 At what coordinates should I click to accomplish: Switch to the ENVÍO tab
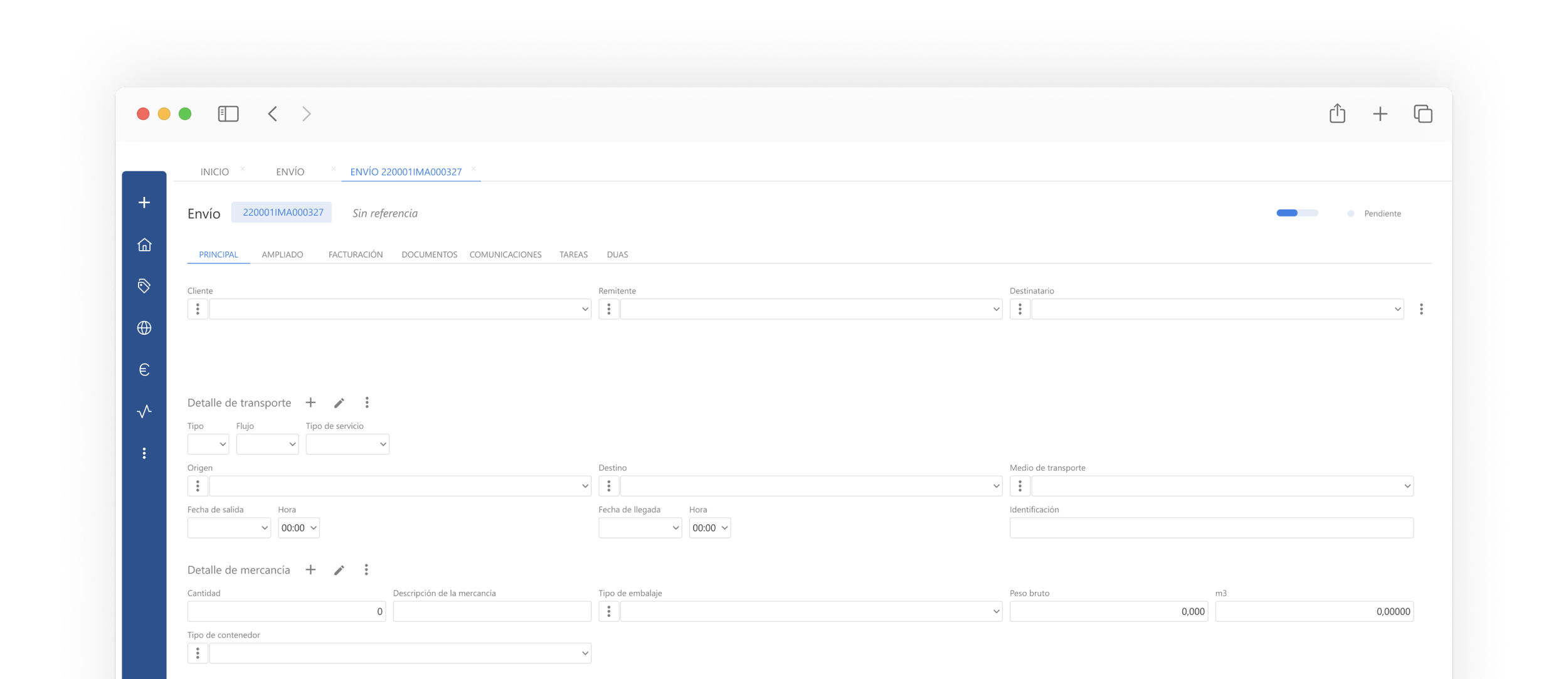[290, 172]
